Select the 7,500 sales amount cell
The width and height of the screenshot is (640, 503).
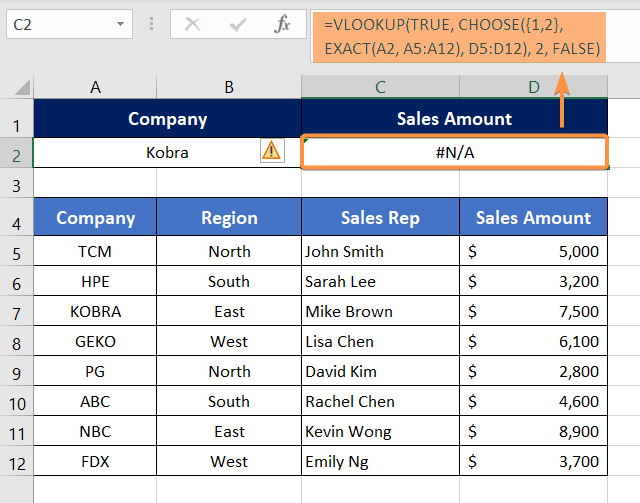533,311
